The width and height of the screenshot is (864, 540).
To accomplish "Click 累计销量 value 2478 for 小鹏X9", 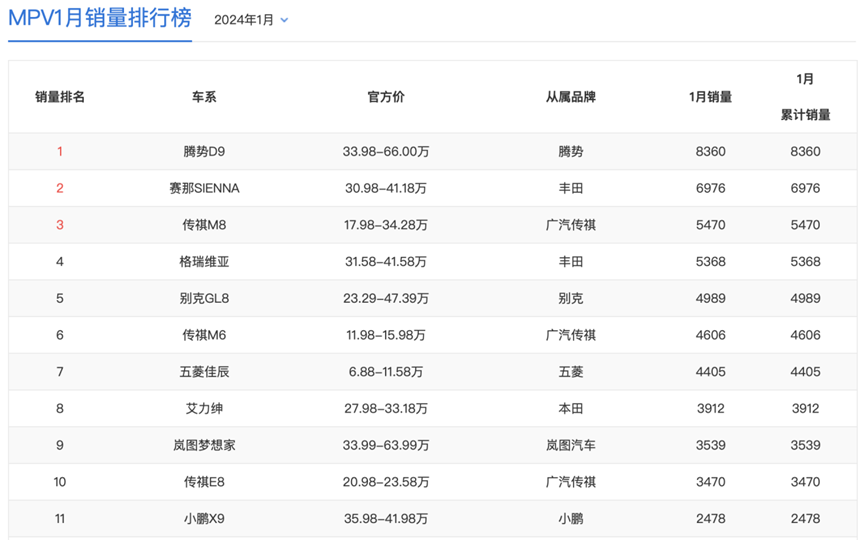I will [805, 519].
